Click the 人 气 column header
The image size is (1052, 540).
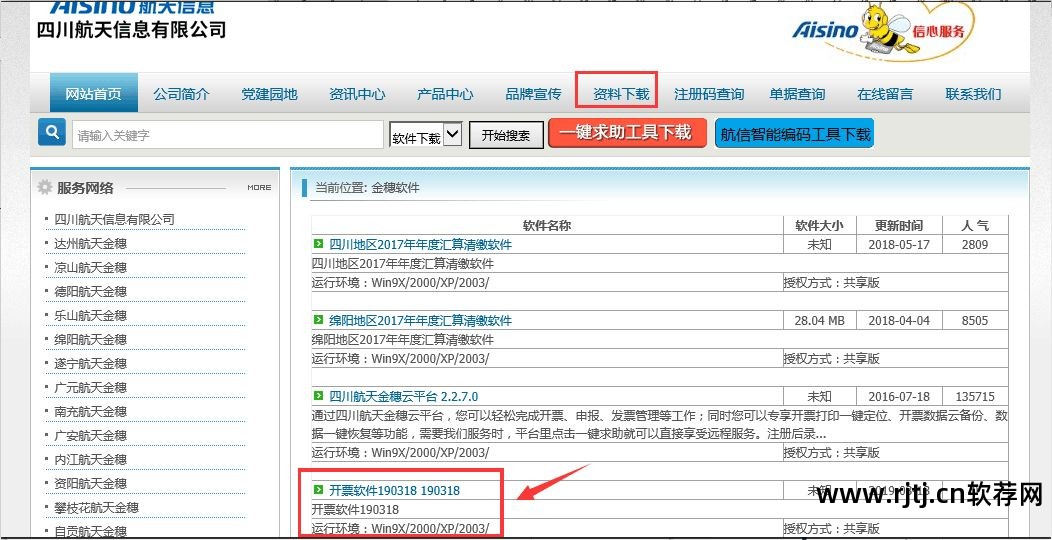pyautogui.click(x=975, y=225)
